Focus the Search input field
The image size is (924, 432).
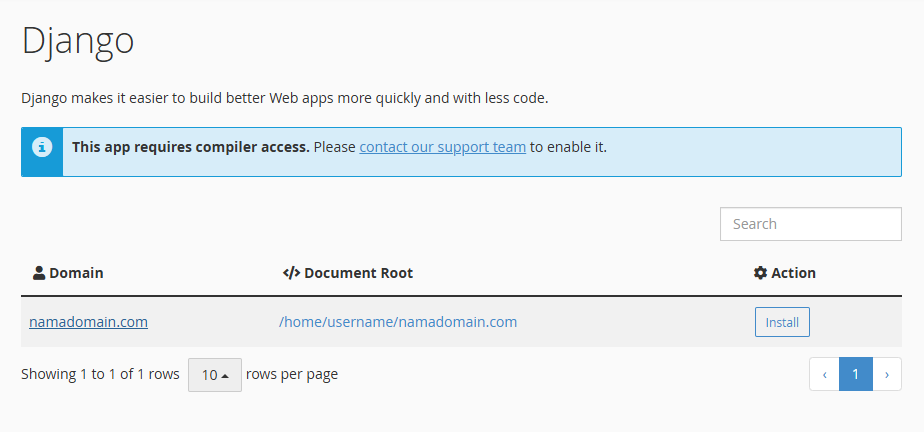point(810,224)
